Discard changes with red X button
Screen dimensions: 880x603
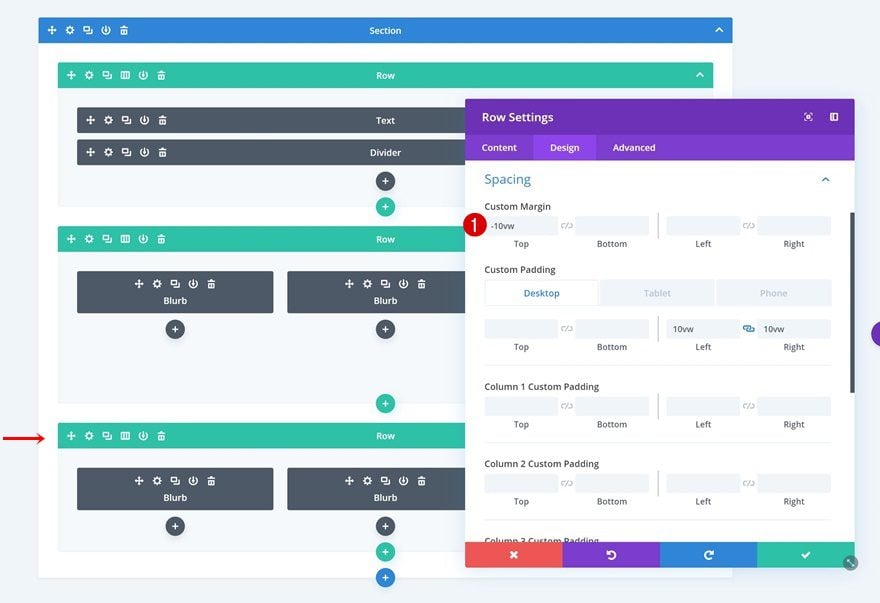514,555
